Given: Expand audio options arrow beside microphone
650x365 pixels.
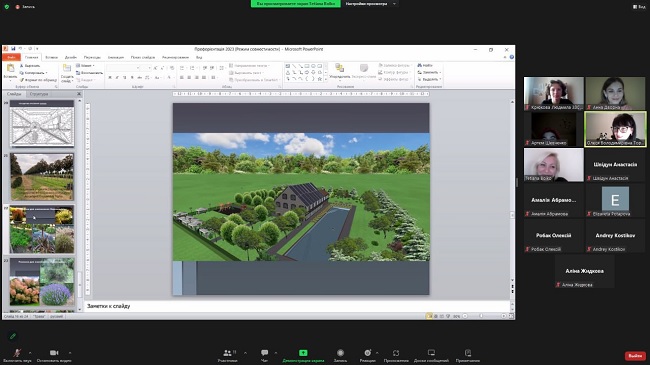Looking at the screenshot, I should (30, 353).
